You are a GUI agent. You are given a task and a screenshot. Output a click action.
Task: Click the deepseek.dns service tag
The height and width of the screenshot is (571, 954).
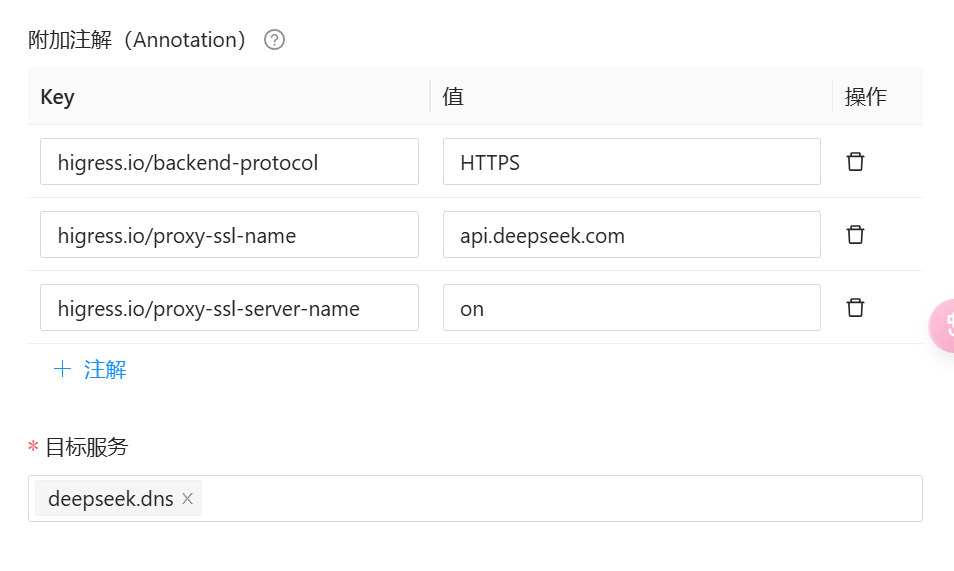tap(110, 499)
